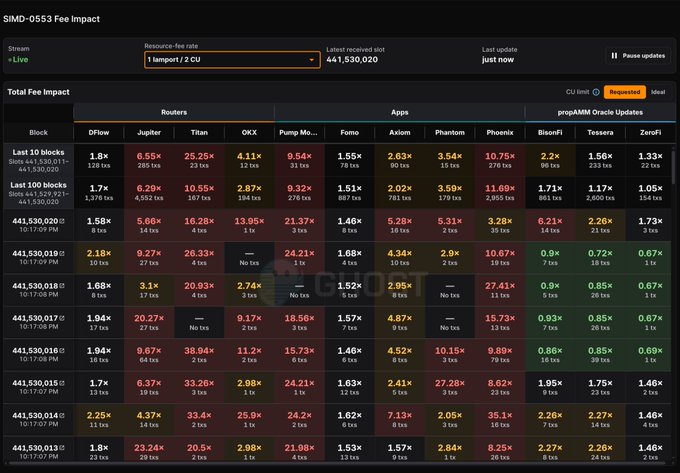Image resolution: width=680 pixels, height=473 pixels.
Task: Click the 0.72× Tessera cell in block 441,530,019
Action: coord(600,258)
